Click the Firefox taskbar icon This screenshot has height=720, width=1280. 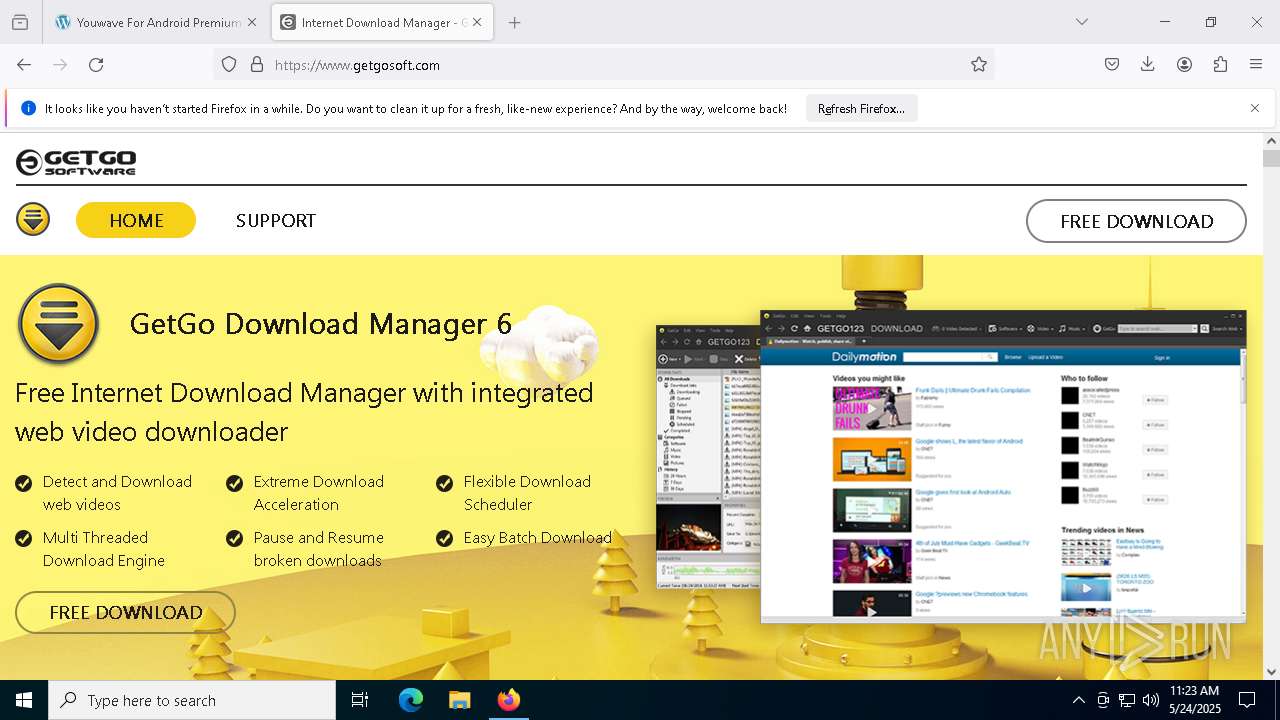509,700
